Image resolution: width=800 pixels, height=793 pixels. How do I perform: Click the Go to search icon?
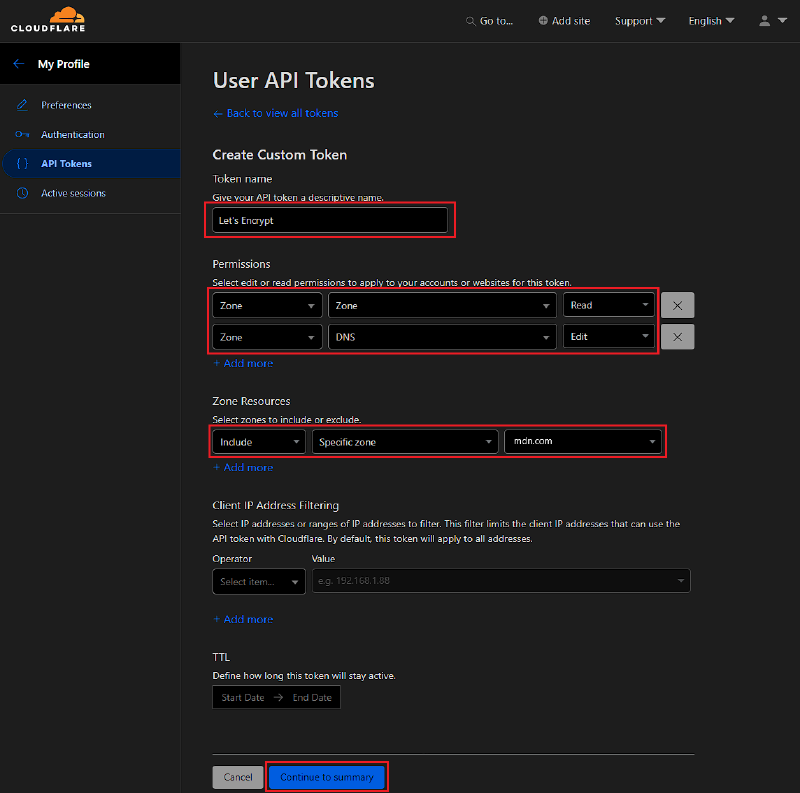tap(471, 21)
